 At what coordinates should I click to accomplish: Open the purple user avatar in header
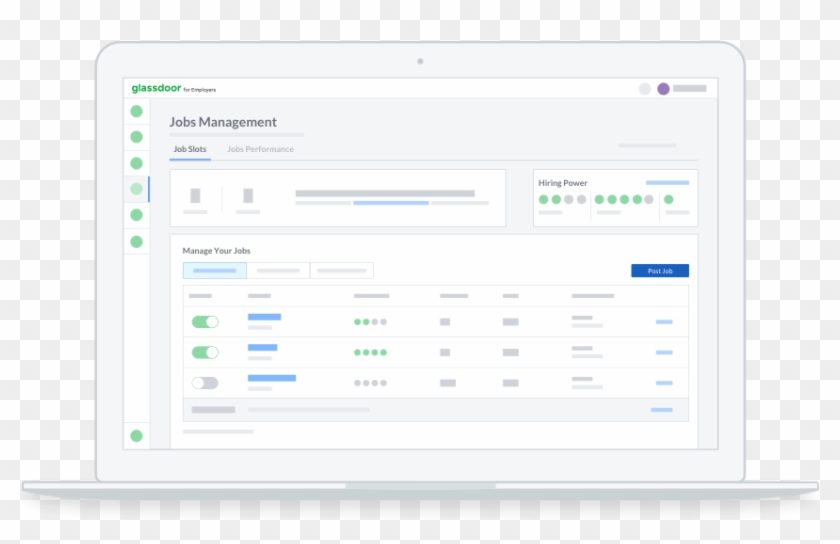[x=663, y=89]
